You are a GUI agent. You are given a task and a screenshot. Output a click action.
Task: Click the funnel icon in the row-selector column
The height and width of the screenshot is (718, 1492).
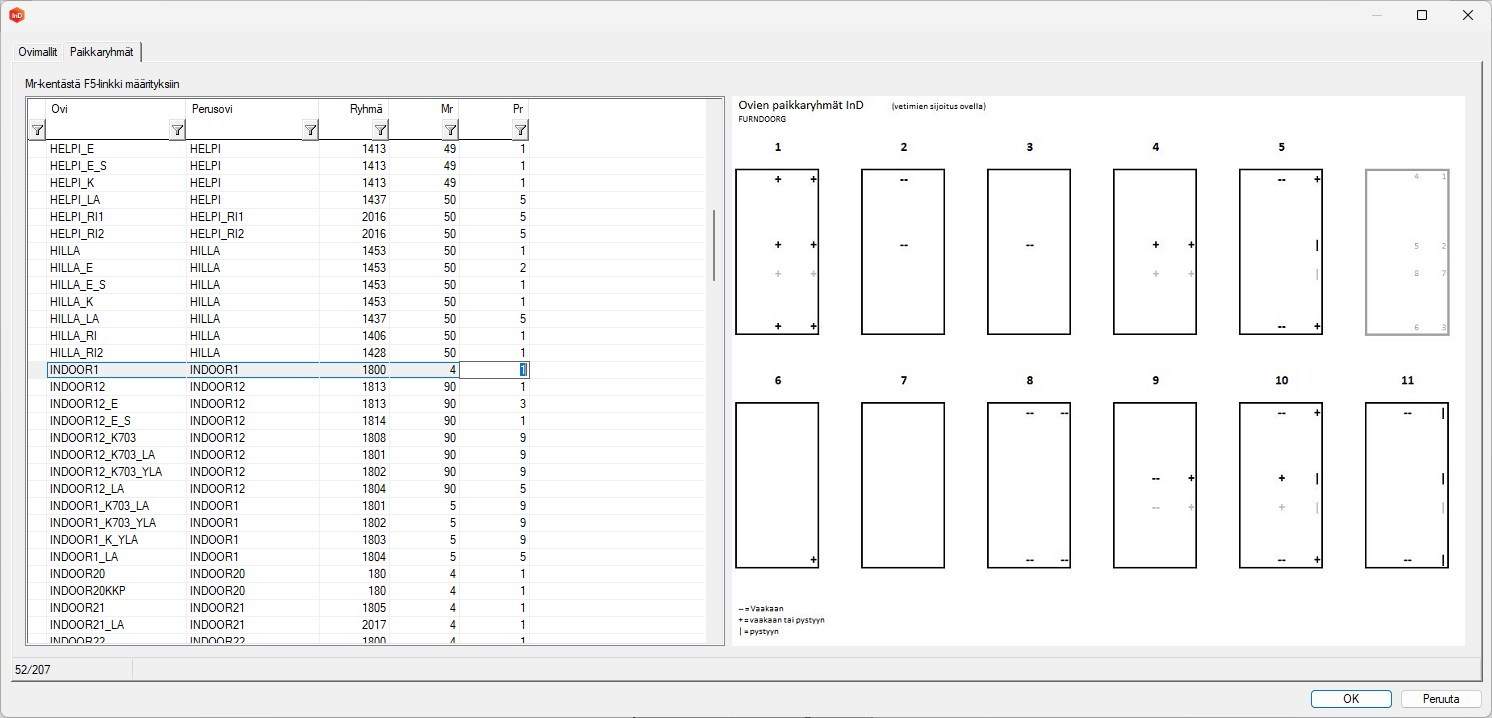pos(37,130)
